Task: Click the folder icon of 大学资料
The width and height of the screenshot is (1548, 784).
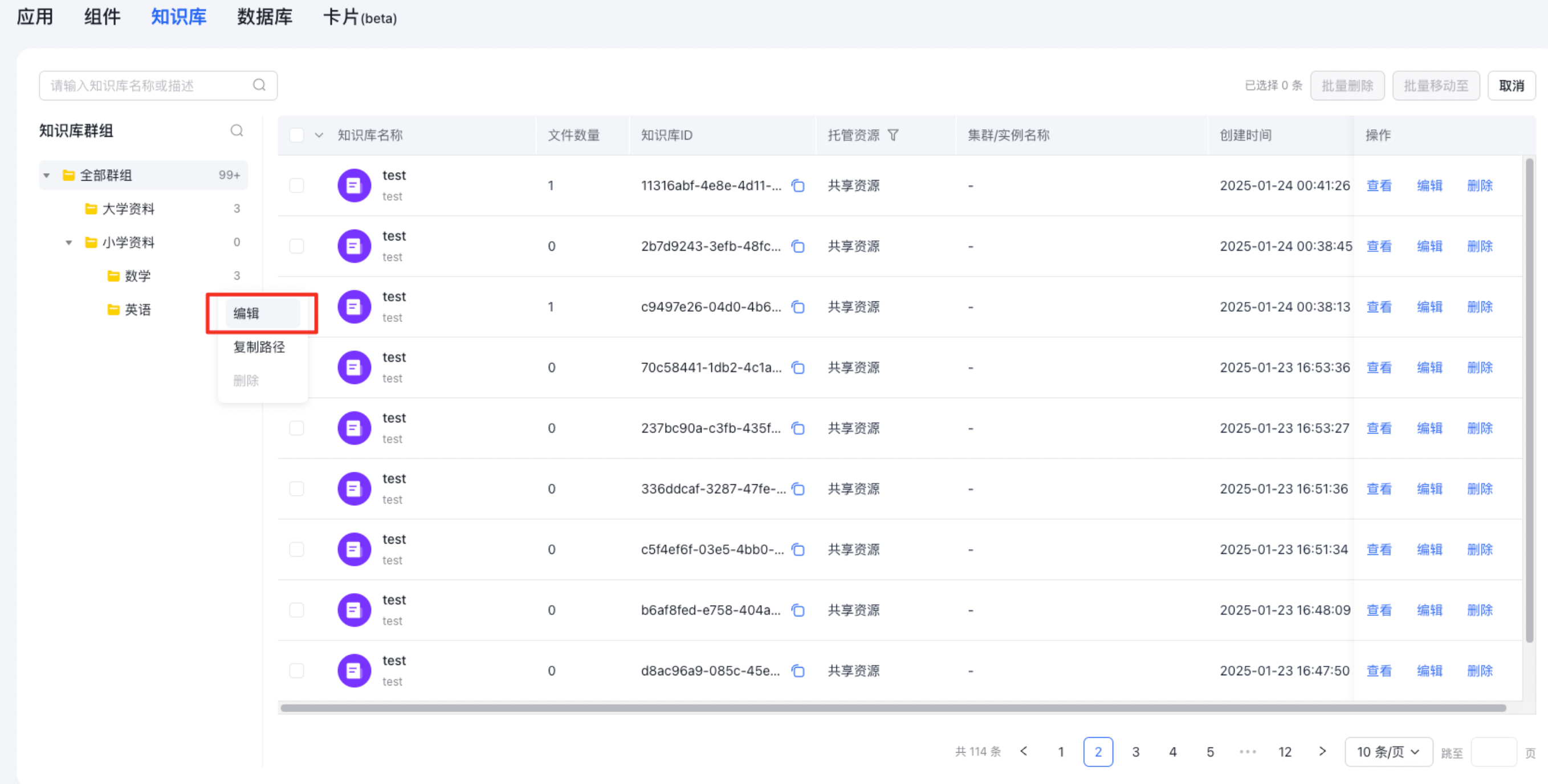Action: (91, 209)
